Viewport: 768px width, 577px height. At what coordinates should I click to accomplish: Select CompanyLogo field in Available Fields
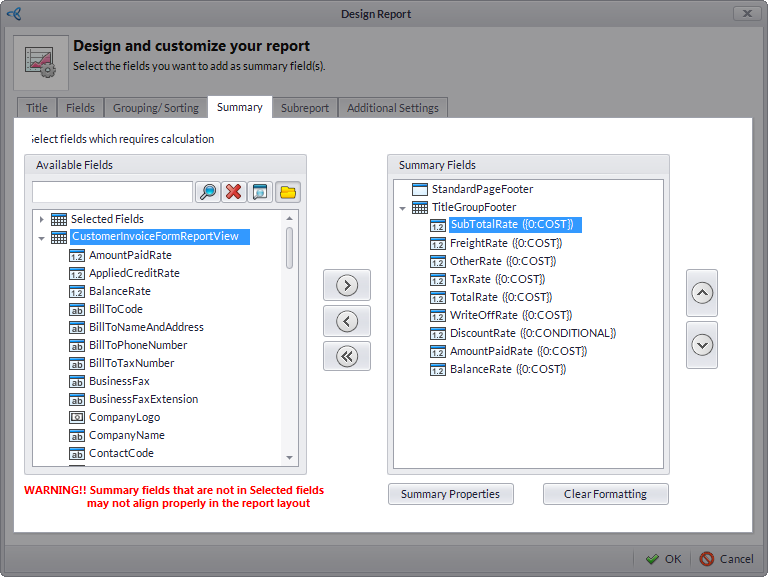click(x=126, y=417)
